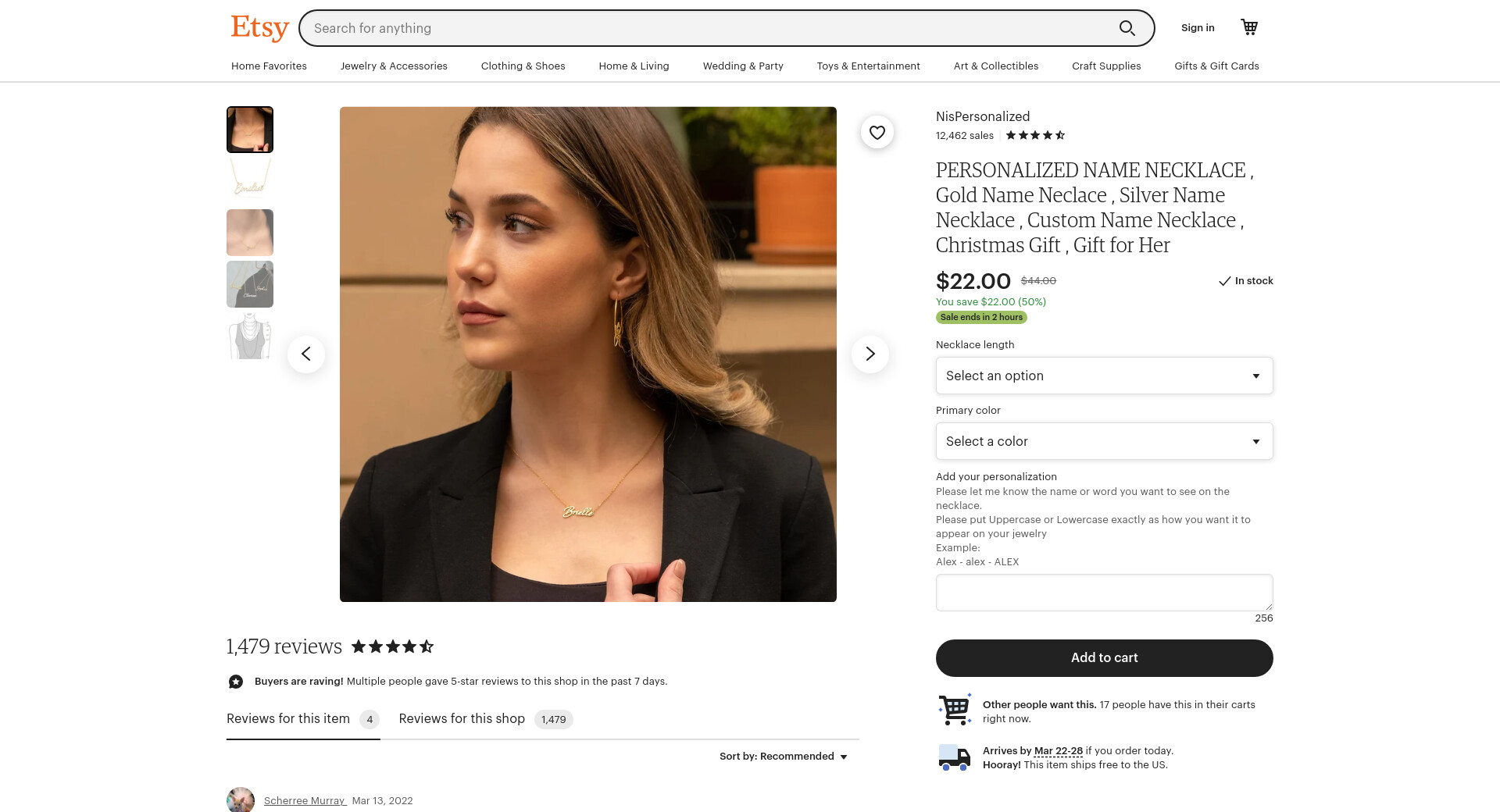Open Toys & Entertainment category
This screenshot has width=1500, height=812.
869,66
